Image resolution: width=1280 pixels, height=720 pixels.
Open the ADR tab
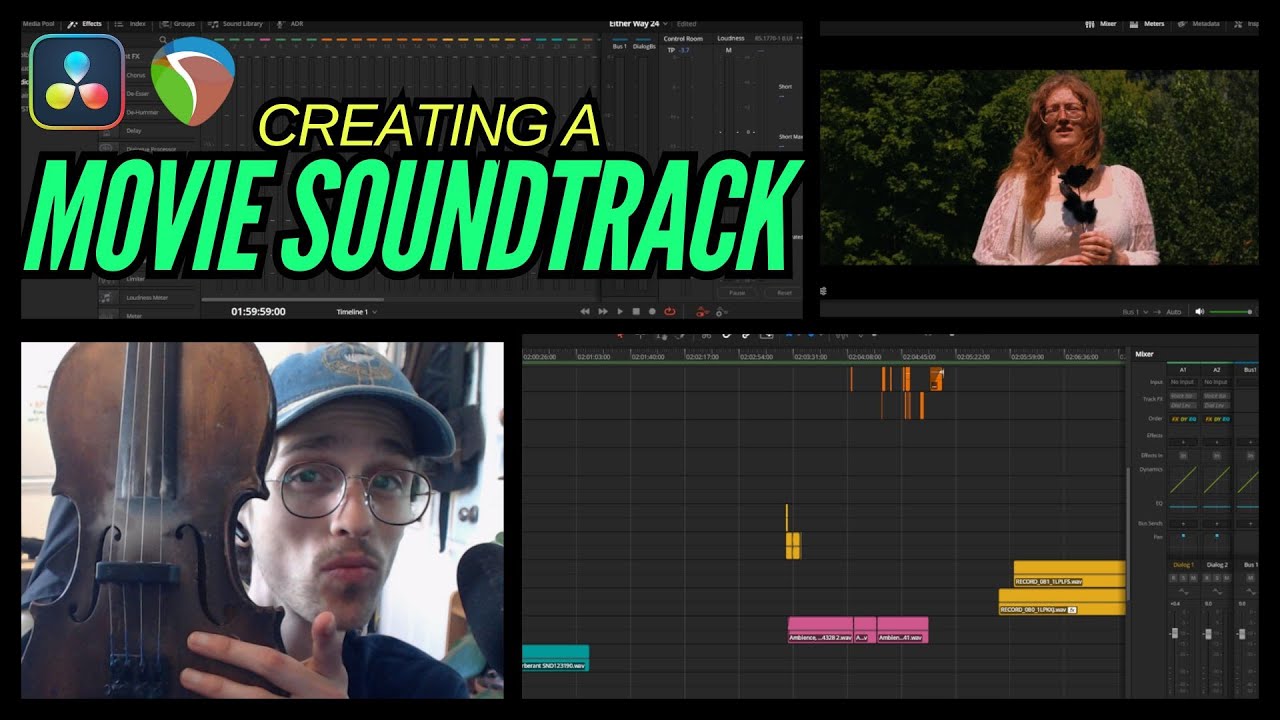click(x=291, y=22)
